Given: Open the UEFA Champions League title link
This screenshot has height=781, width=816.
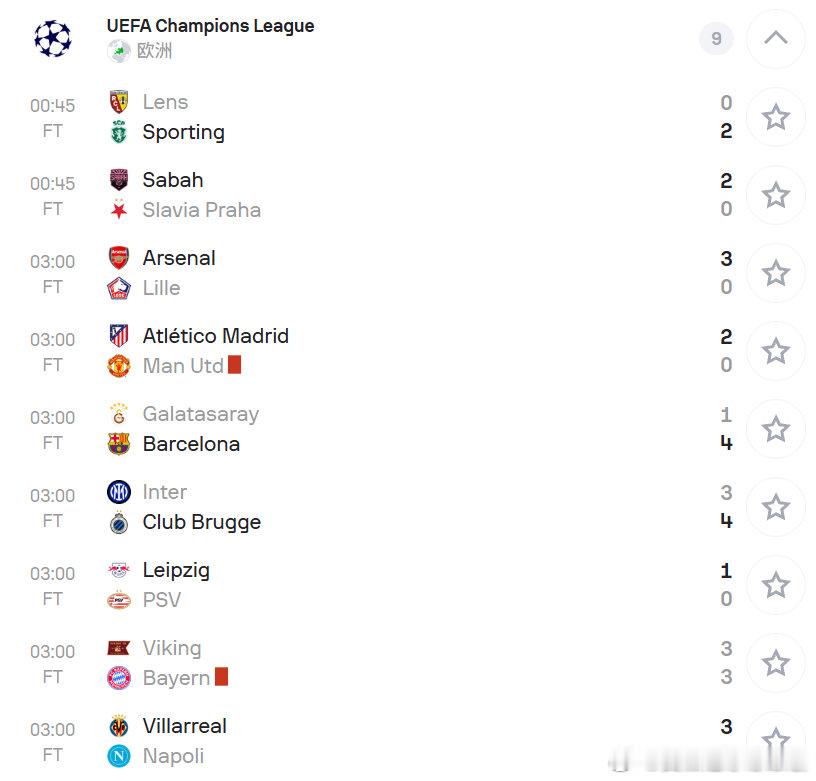Looking at the screenshot, I should [210, 25].
